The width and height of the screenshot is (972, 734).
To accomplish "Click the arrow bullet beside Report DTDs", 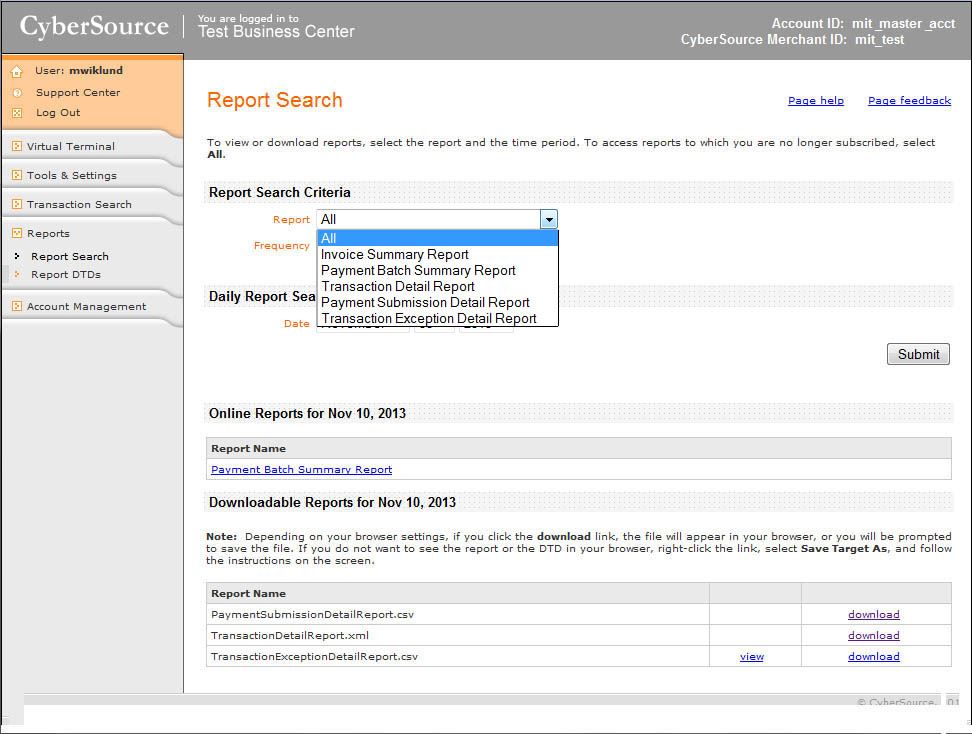I will coord(16,274).
